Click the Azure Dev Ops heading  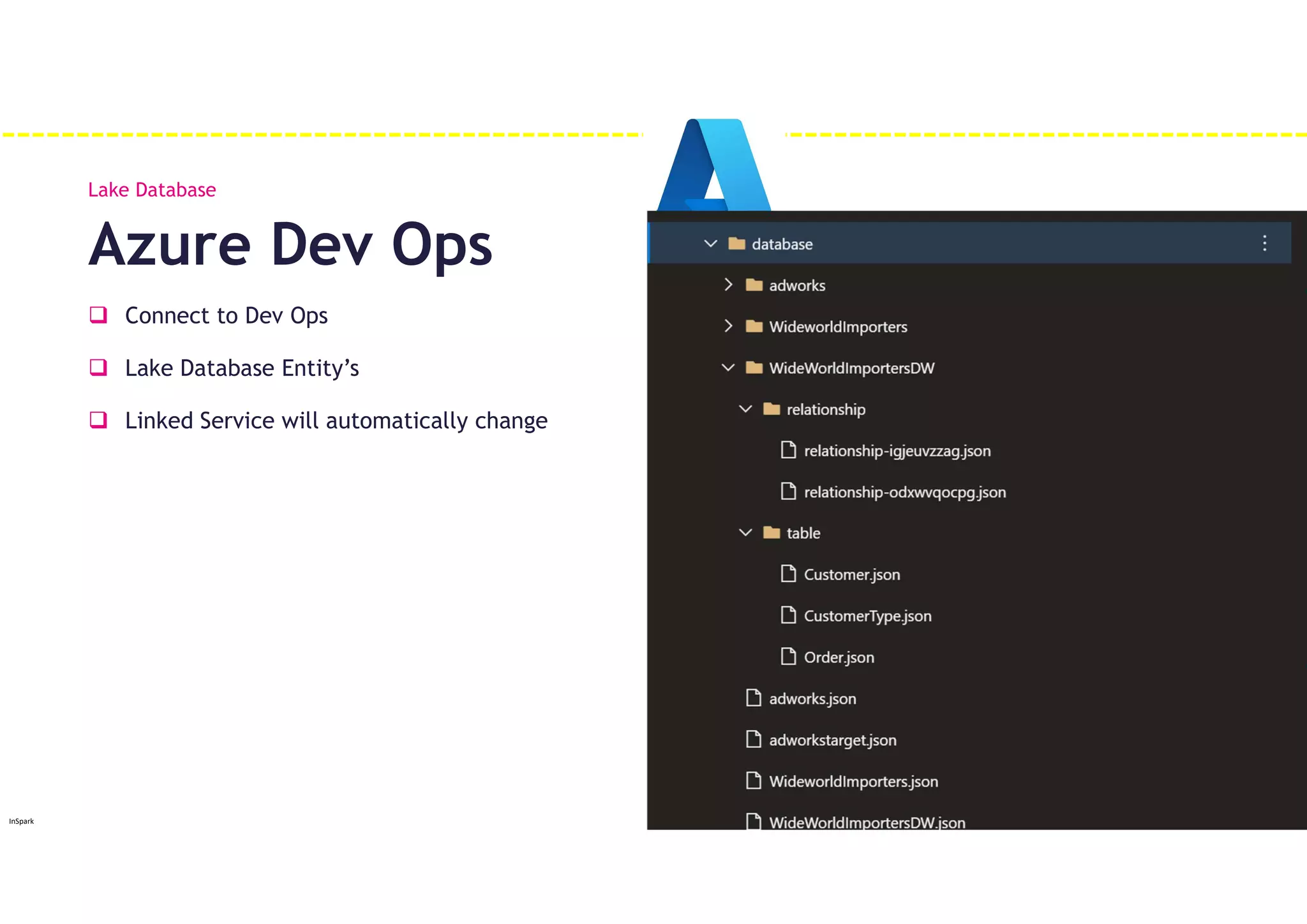click(290, 245)
